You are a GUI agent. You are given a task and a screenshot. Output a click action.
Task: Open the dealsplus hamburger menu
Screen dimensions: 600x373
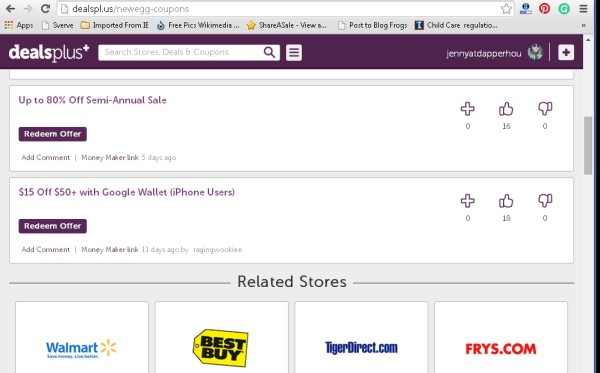(294, 52)
